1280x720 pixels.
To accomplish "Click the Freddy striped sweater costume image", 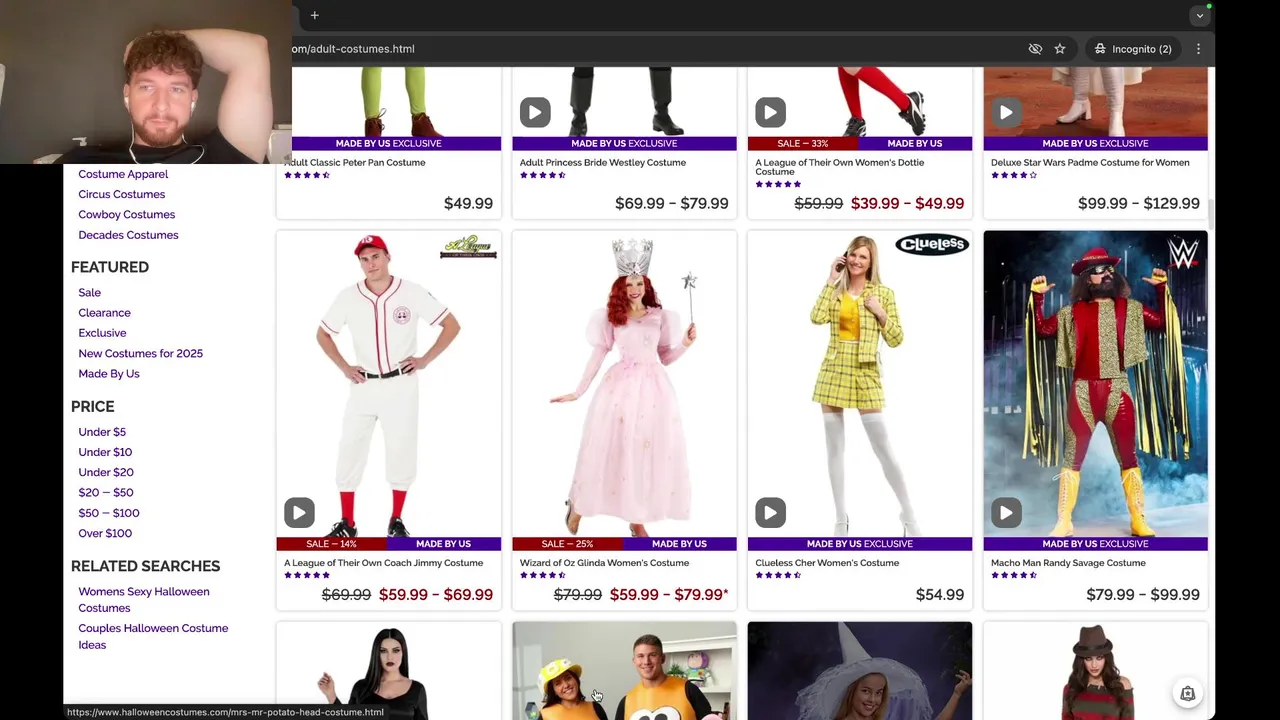I will pyautogui.click(x=1095, y=671).
